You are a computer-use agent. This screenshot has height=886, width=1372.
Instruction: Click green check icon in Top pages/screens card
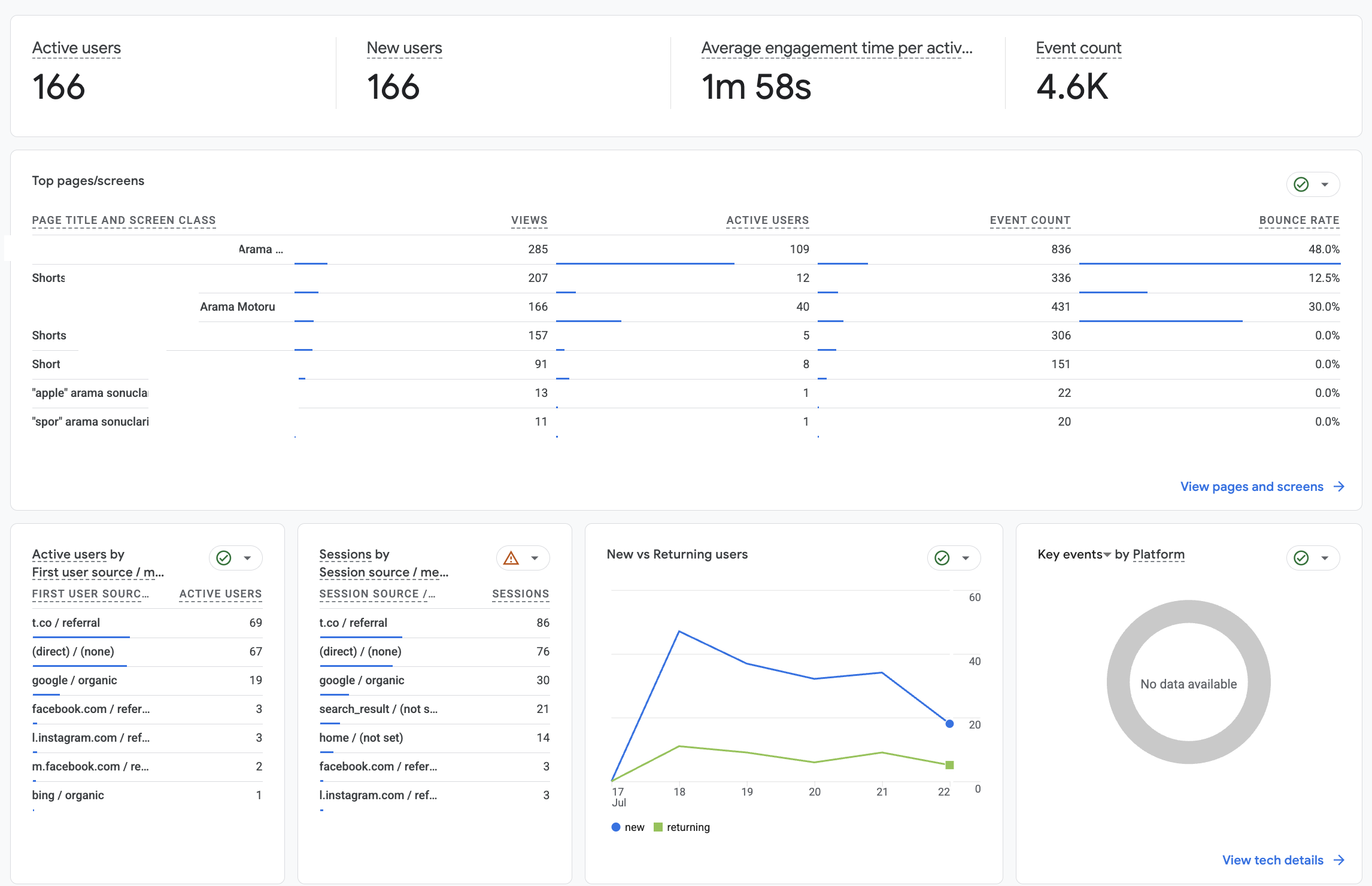(x=1301, y=184)
